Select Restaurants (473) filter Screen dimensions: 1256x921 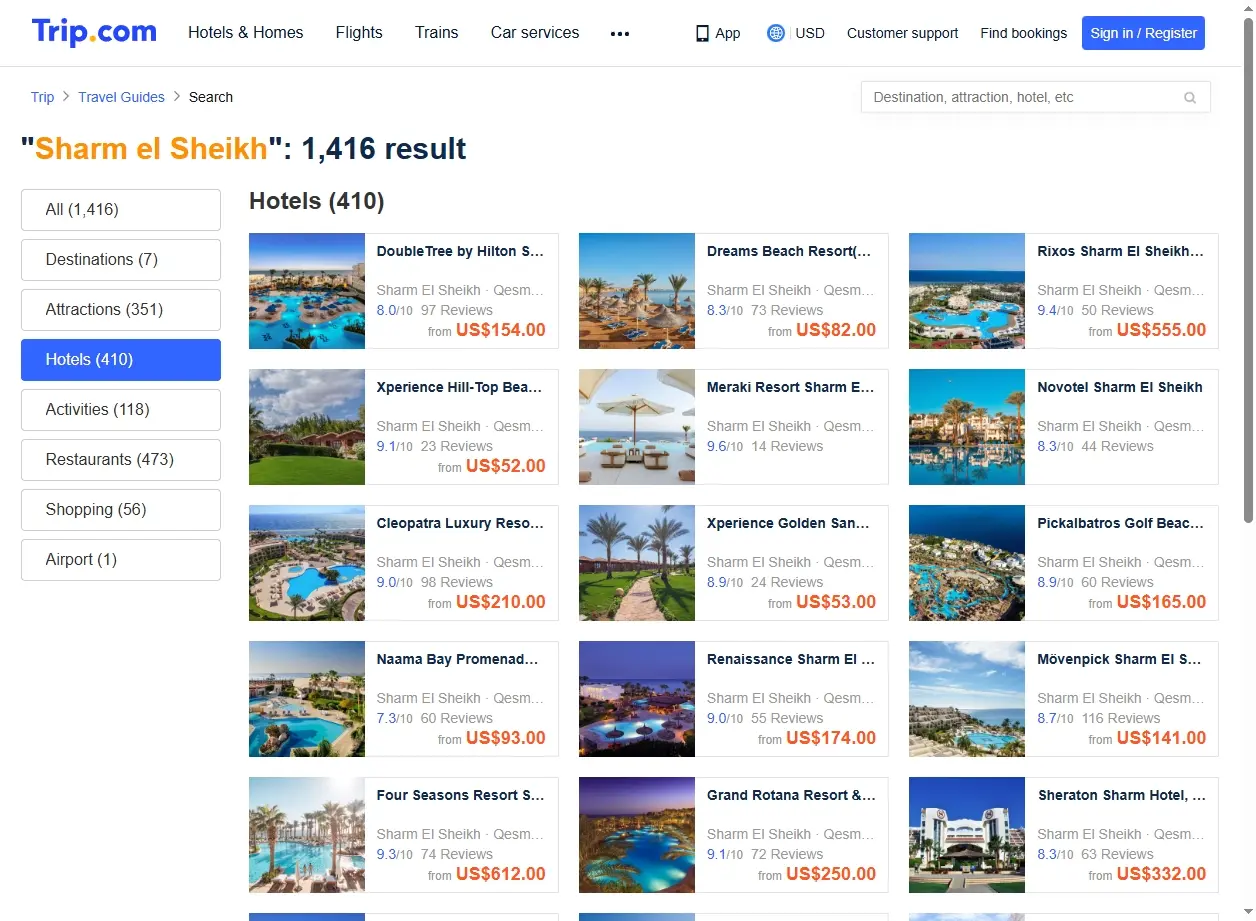click(x=121, y=460)
